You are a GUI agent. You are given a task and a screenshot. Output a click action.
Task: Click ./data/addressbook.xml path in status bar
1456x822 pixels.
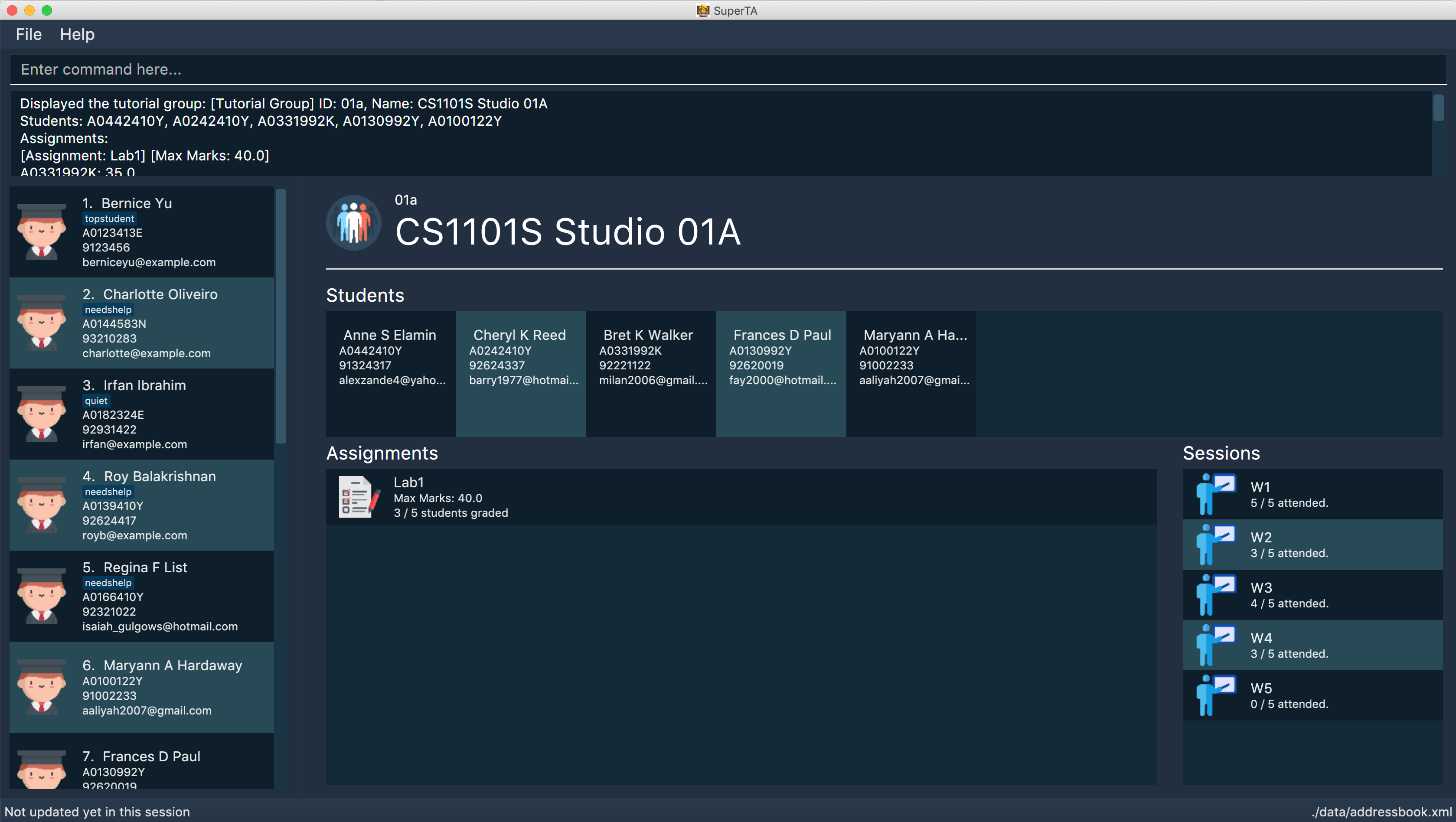(x=1381, y=812)
